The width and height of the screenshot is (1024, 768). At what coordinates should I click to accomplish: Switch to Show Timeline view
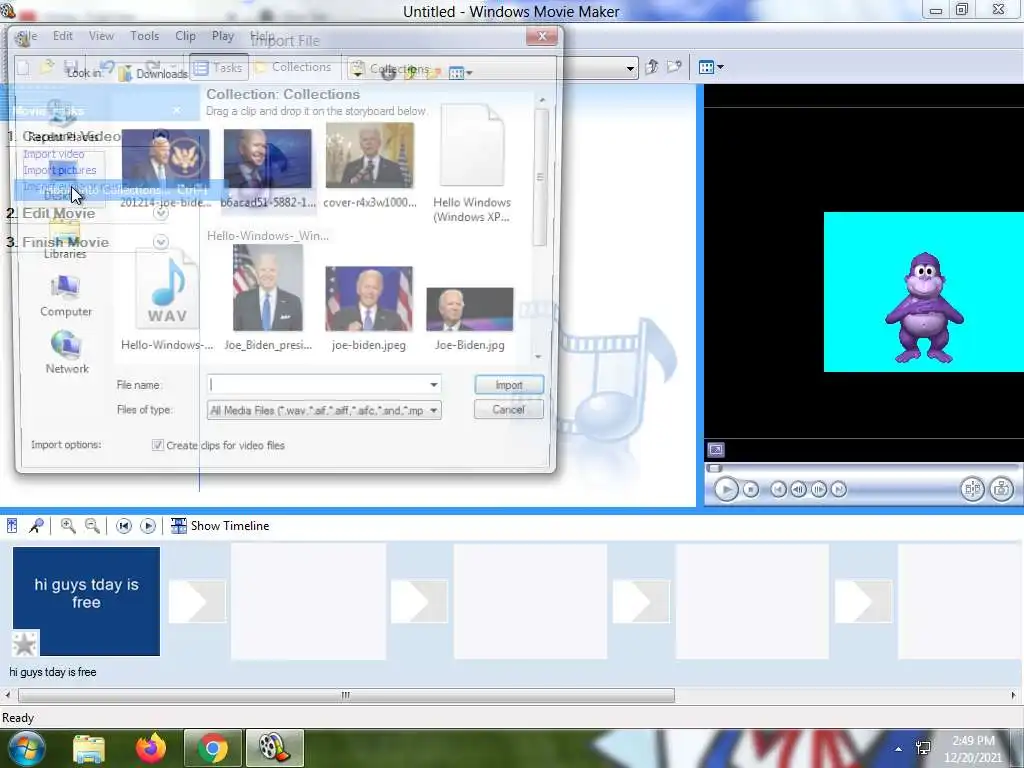click(x=220, y=526)
